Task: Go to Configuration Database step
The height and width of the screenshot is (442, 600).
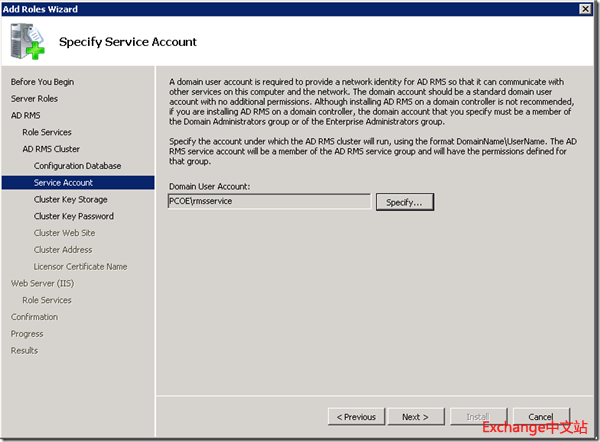Action: pyautogui.click(x=77, y=166)
